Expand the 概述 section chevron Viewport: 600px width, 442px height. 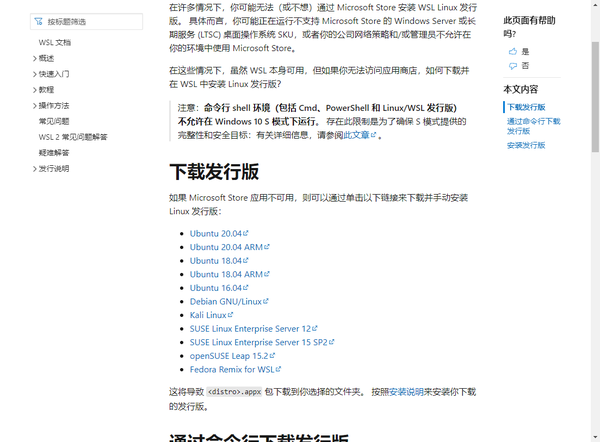[34, 59]
